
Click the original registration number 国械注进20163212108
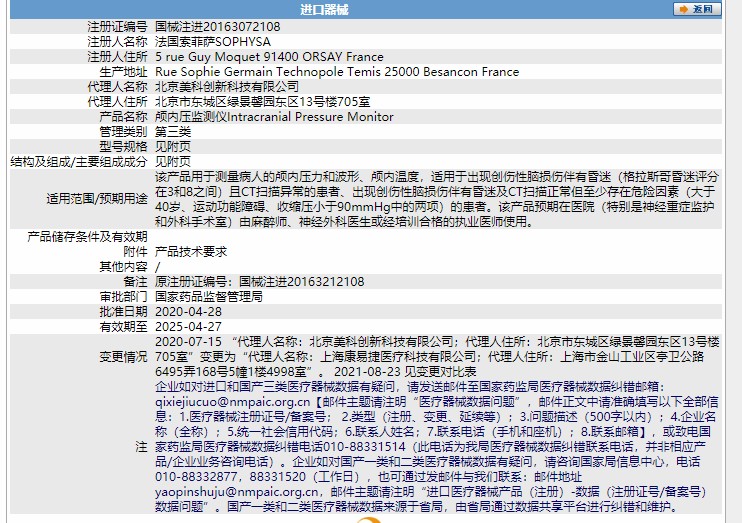point(302,282)
